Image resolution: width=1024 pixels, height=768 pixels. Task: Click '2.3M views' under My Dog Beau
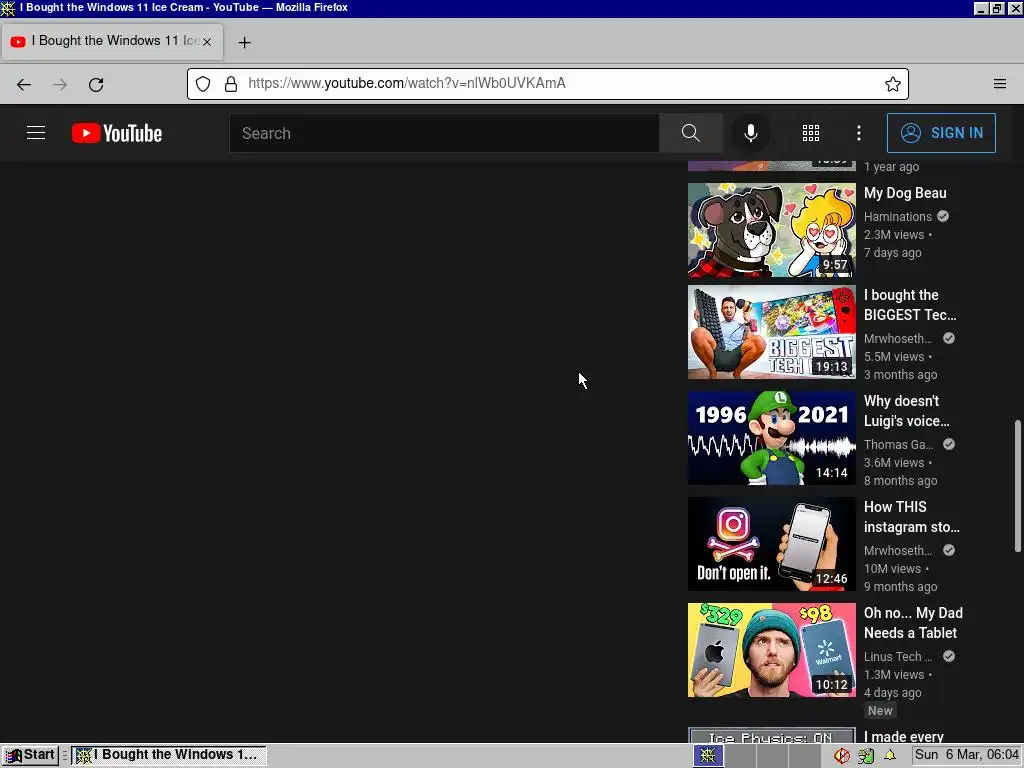click(x=894, y=234)
